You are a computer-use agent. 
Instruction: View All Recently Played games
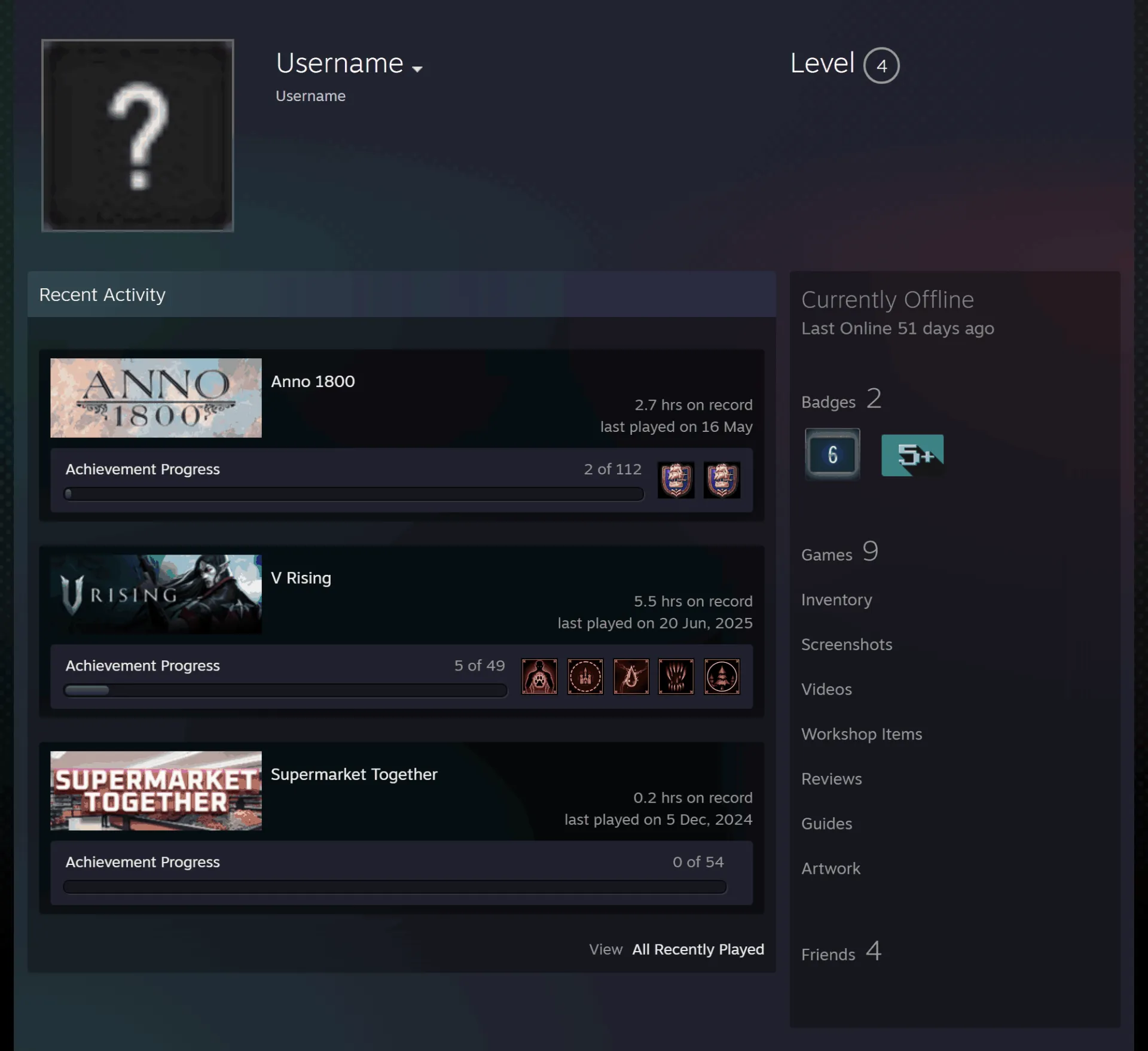point(698,949)
